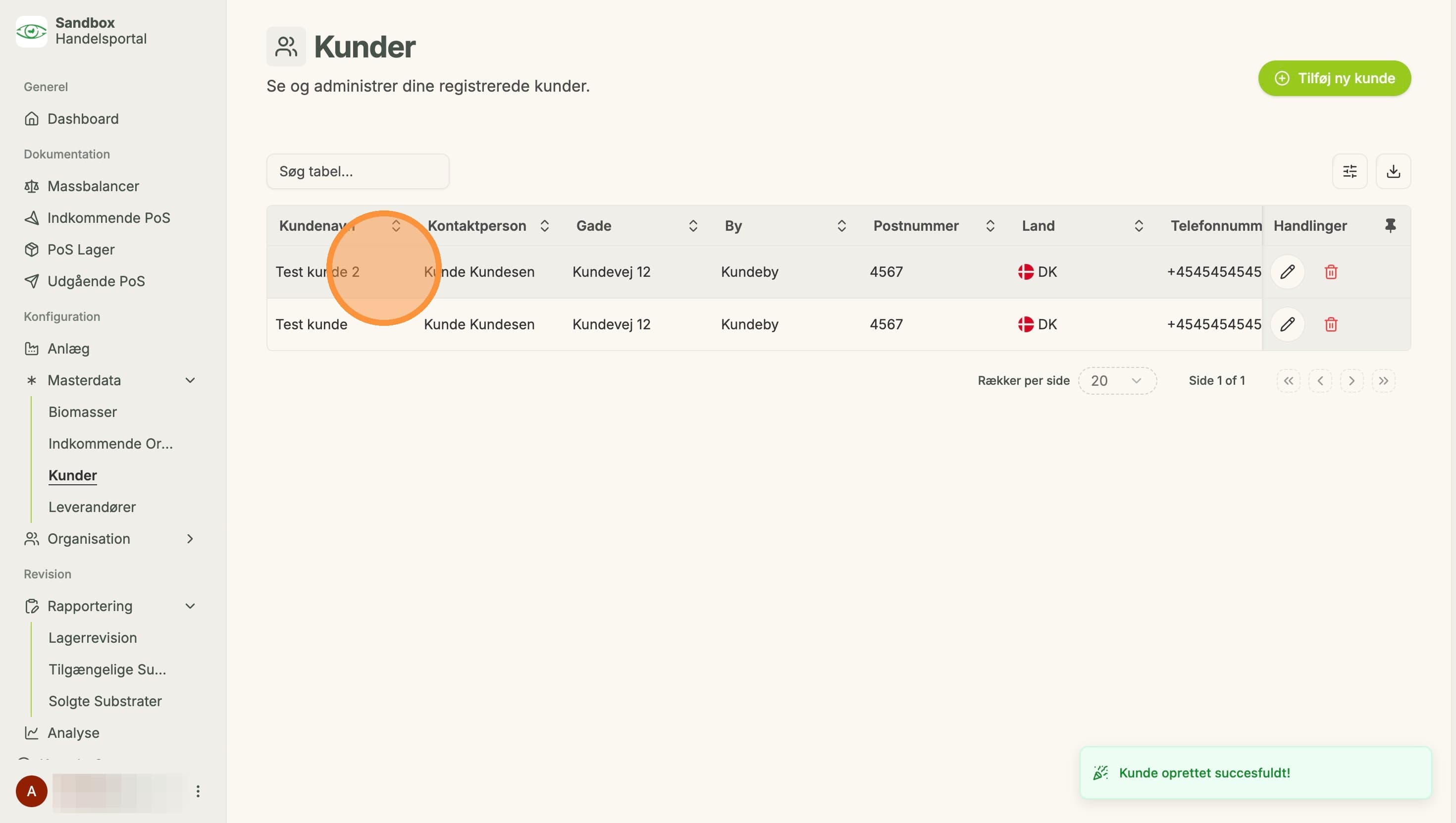
Task: Go to Indkommende PoS
Action: [x=108, y=217]
